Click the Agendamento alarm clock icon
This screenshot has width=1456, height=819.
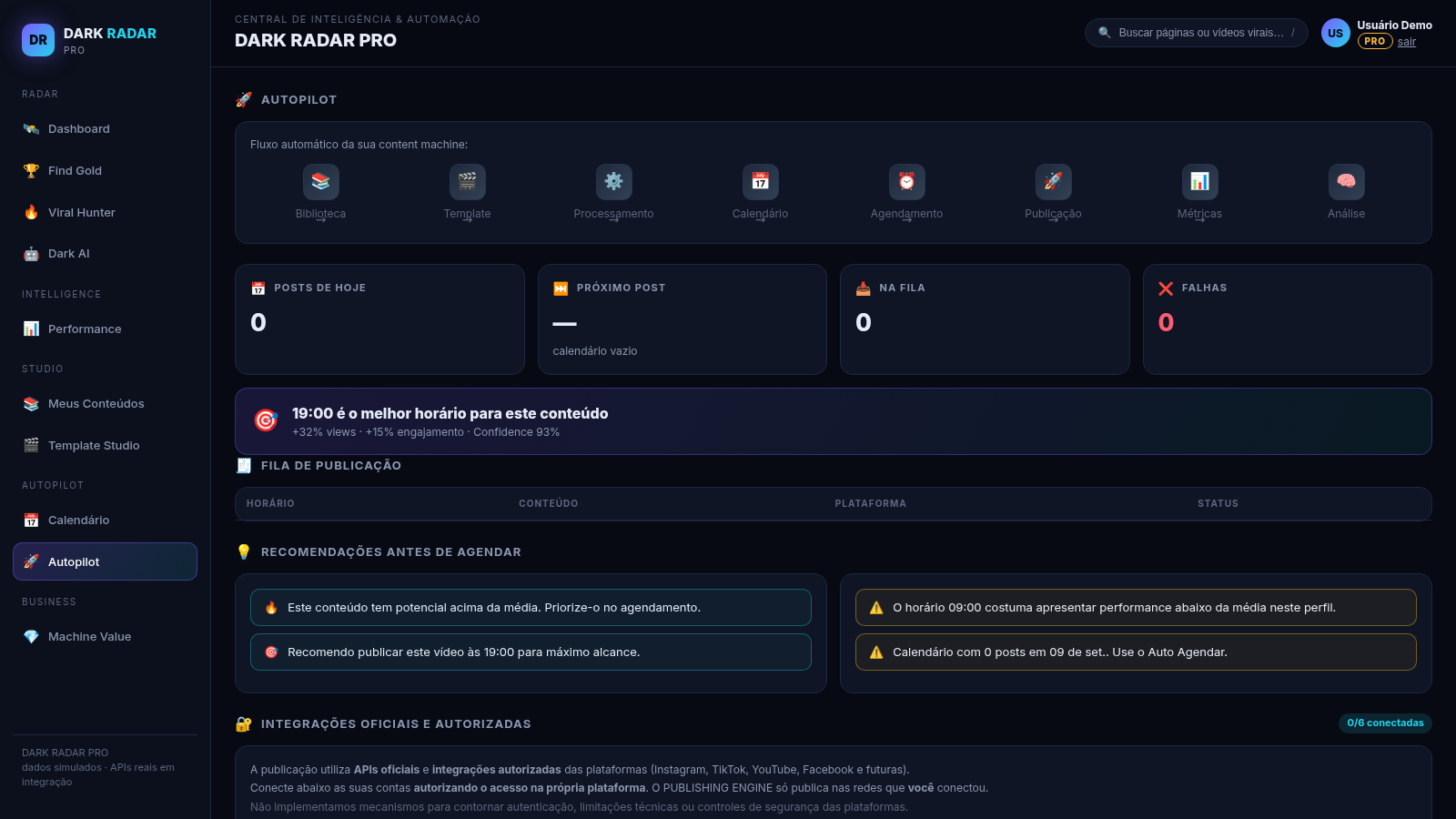pyautogui.click(x=907, y=181)
